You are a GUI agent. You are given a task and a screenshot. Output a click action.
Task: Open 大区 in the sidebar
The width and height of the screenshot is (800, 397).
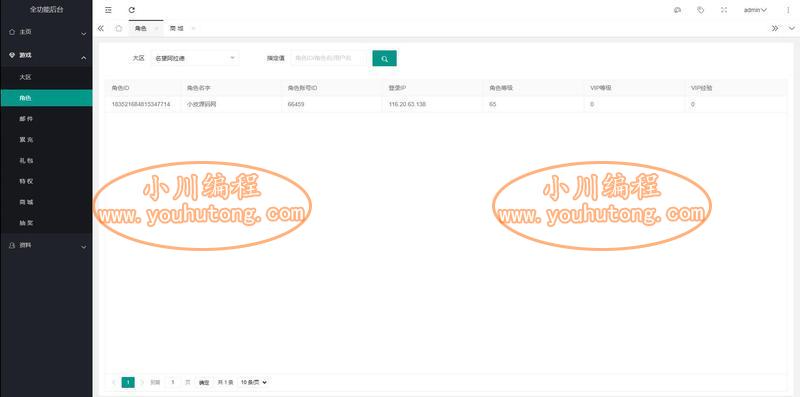coord(46,77)
